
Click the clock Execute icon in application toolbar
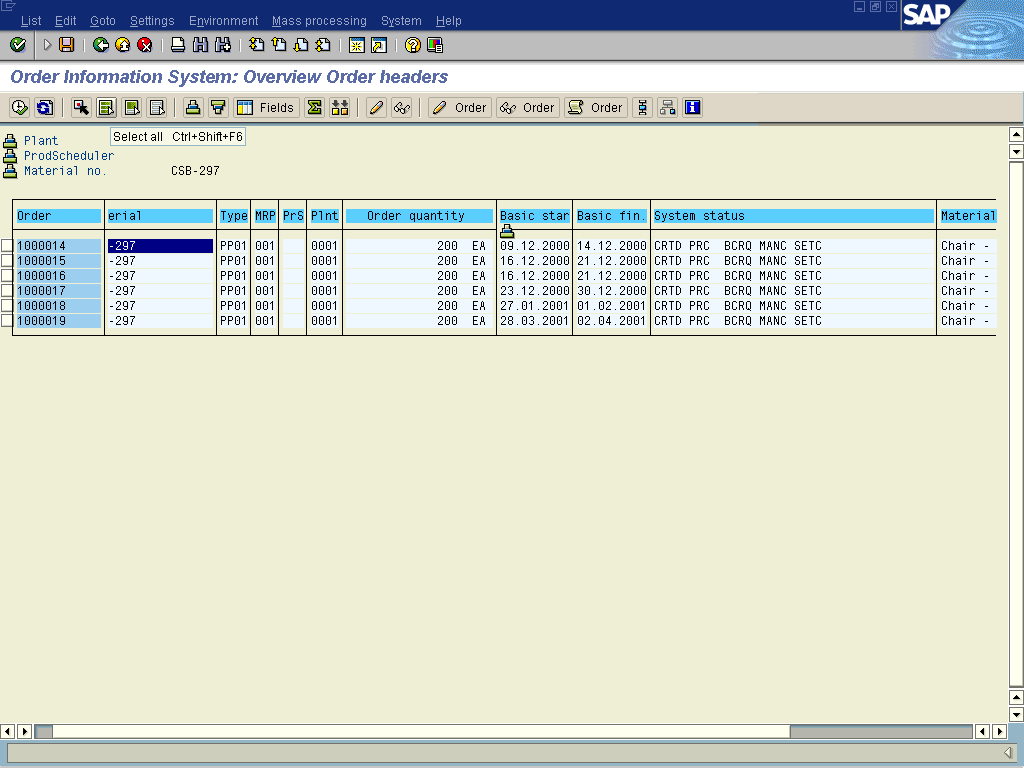point(20,108)
